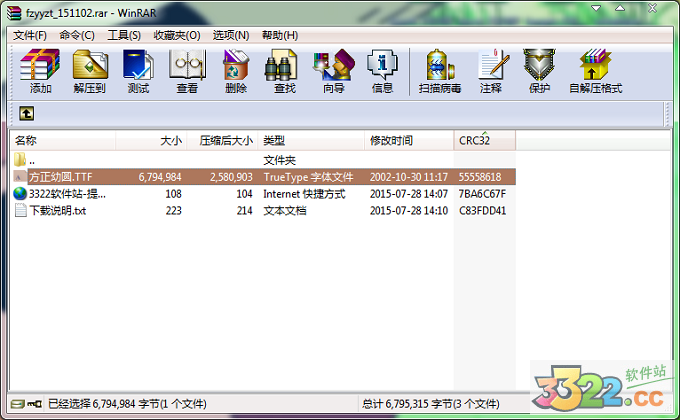Click the date 2002-10-30 11:17
This screenshot has width=680, height=420.
point(409,177)
